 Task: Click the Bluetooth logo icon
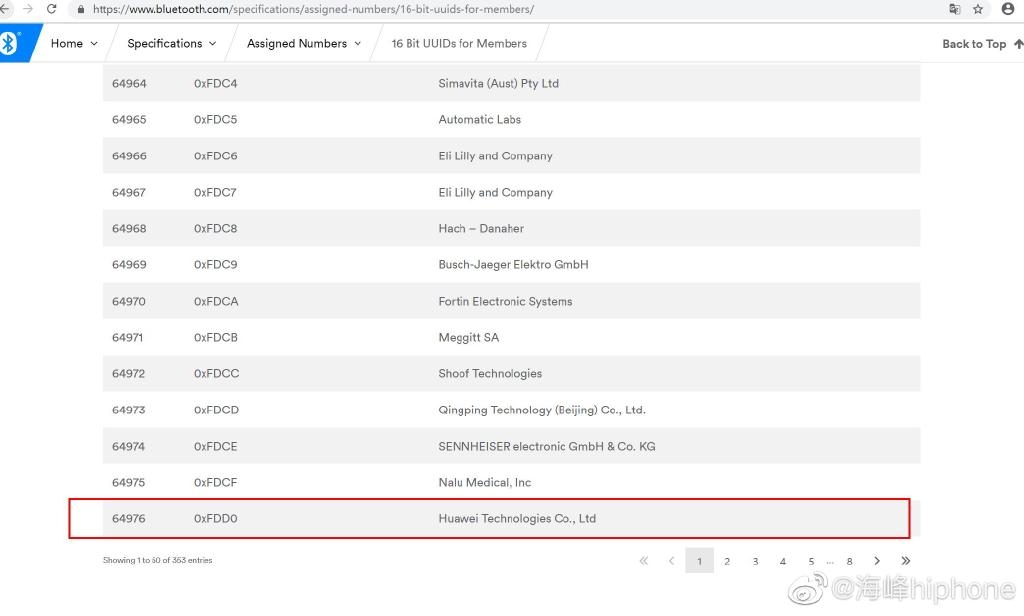(x=9, y=43)
